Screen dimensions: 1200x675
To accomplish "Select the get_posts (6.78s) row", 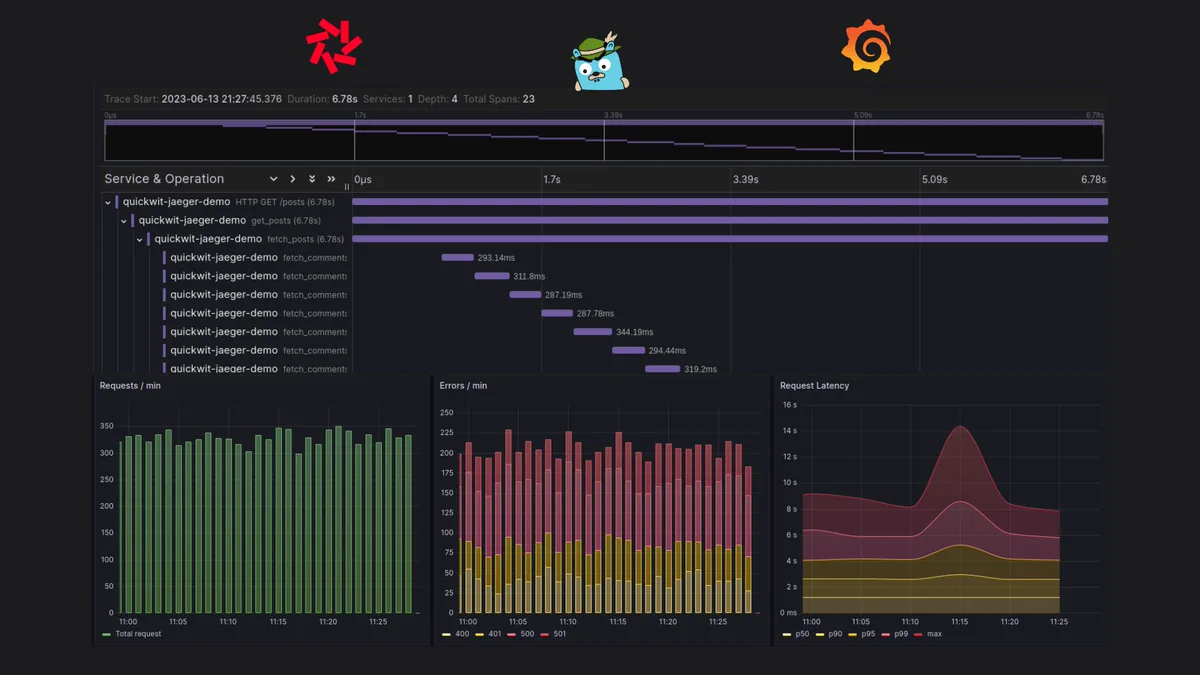I will 606,220.
